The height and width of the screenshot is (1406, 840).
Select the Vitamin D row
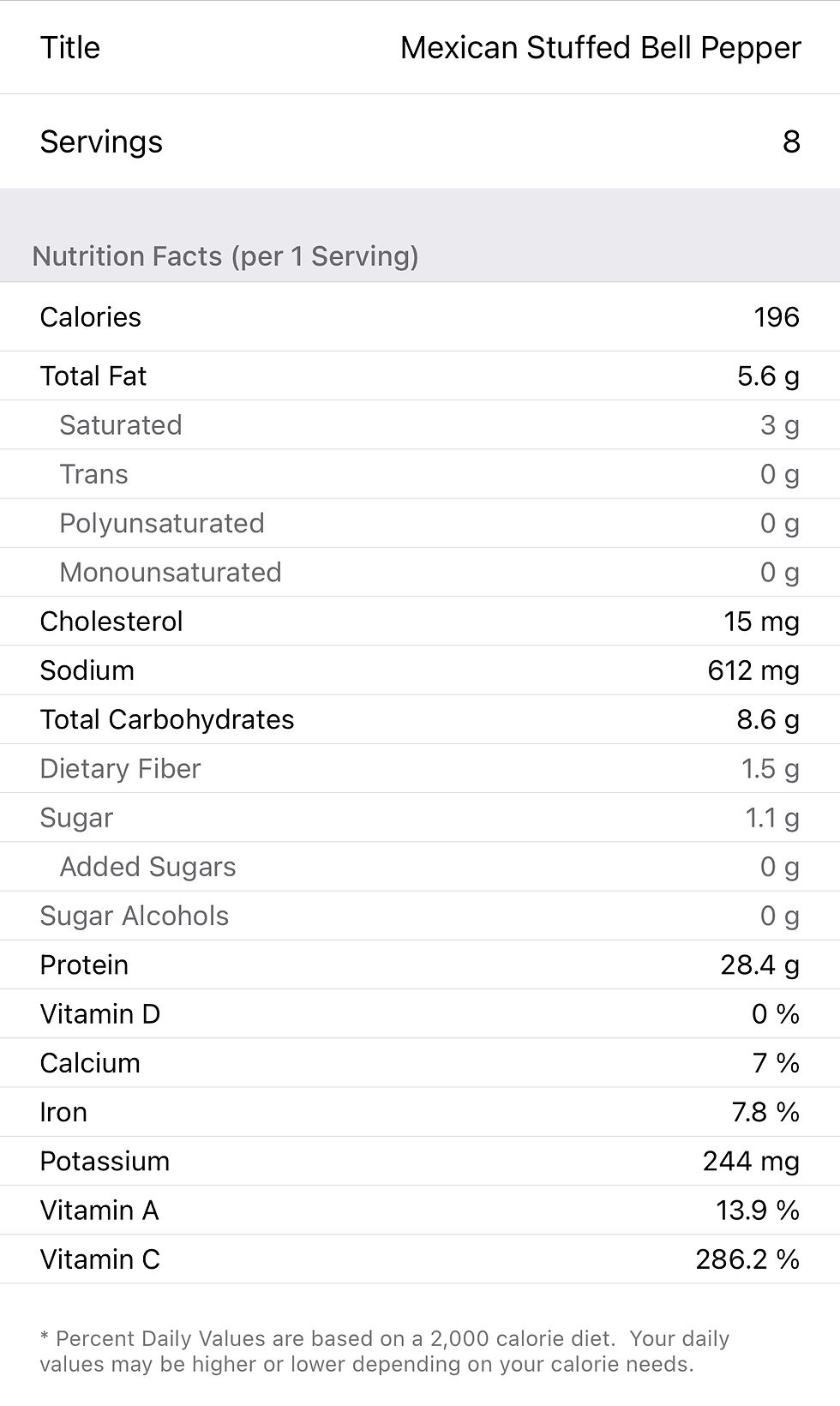(x=420, y=1014)
